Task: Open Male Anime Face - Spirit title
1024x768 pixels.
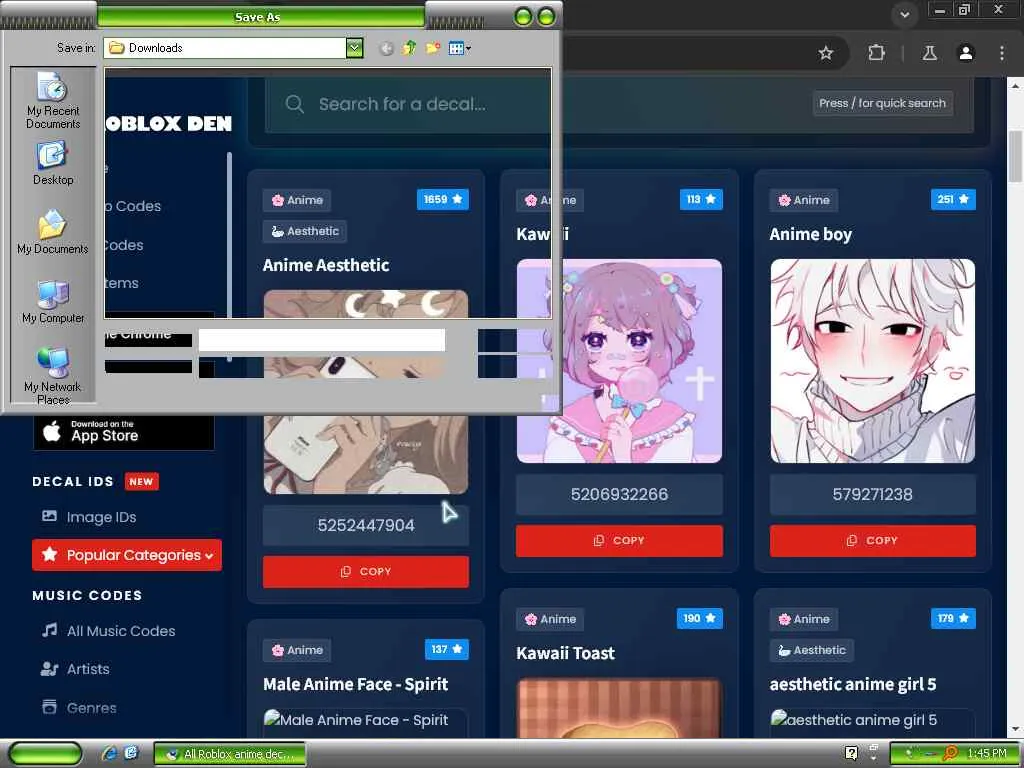Action: click(x=355, y=684)
